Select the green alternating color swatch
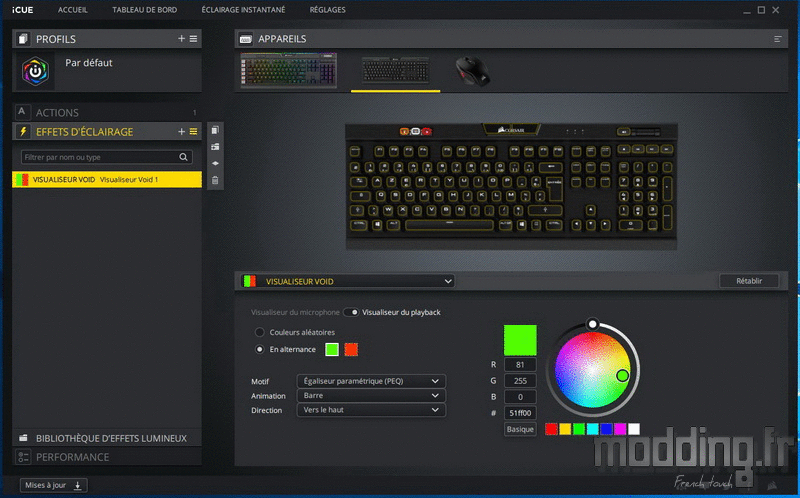Image resolution: width=800 pixels, height=498 pixels. coord(332,350)
